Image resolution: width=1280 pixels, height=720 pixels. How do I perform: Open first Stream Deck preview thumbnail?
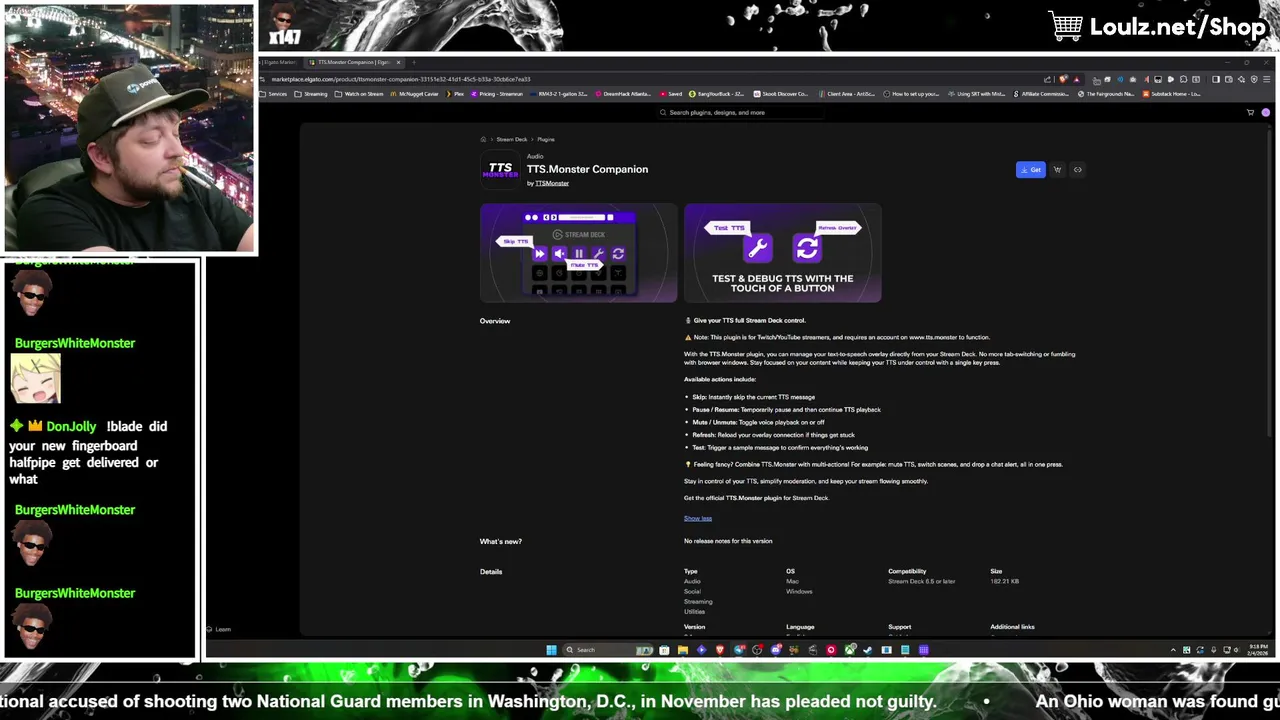(x=578, y=253)
